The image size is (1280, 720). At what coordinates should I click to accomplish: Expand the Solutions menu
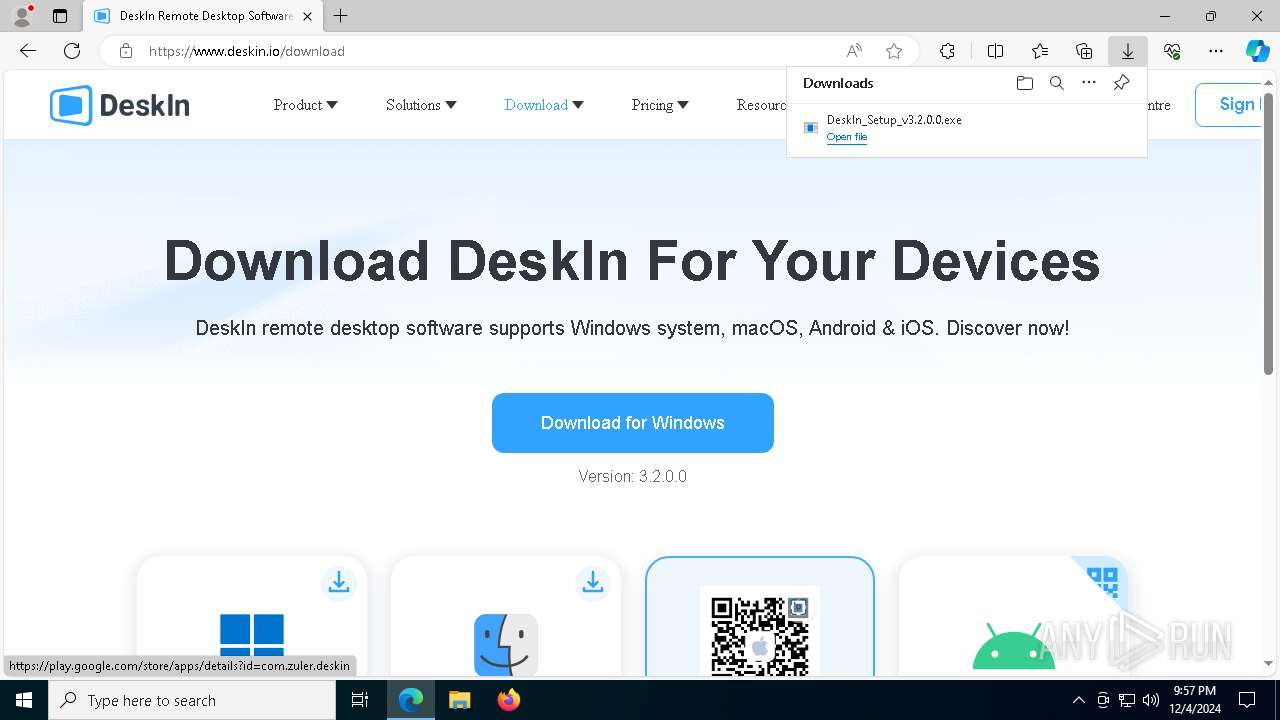pyautogui.click(x=421, y=105)
